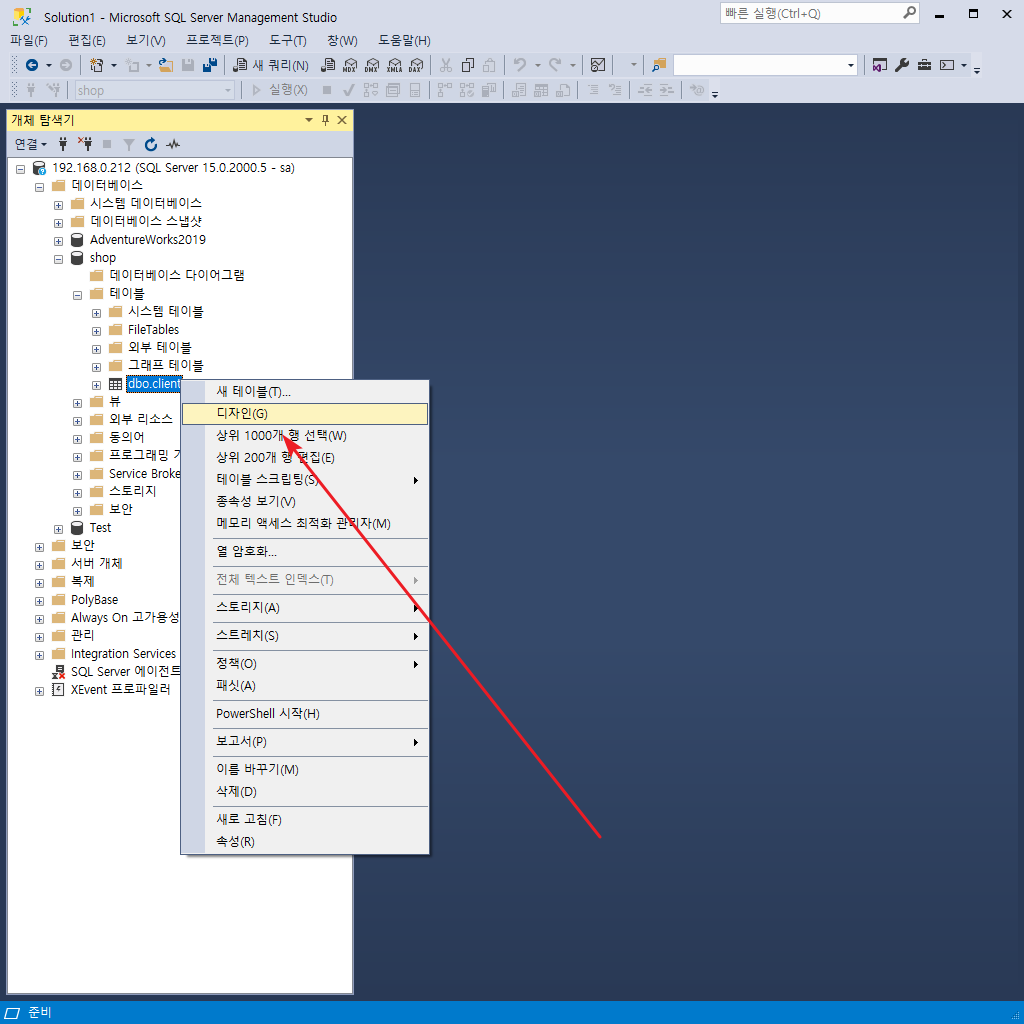Open the 연결 (Connect) dropdown
The image size is (1024, 1024).
(x=31, y=144)
